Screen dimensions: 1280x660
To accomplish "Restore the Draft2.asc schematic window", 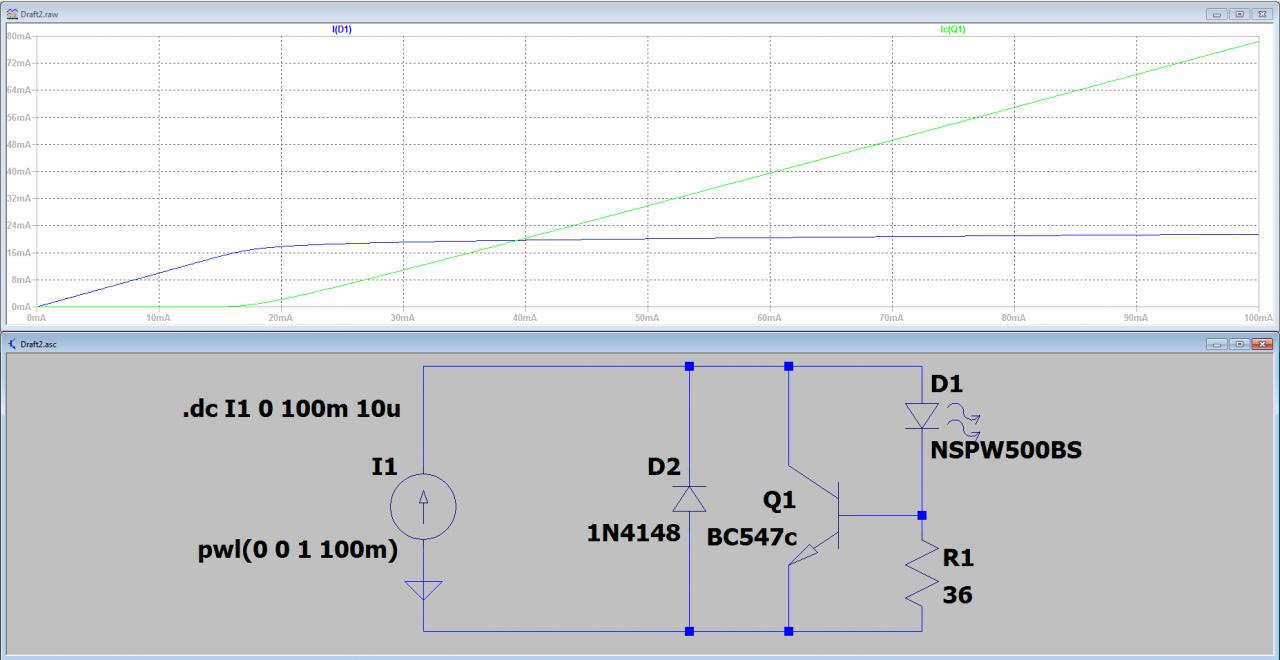I will pyautogui.click(x=1239, y=343).
